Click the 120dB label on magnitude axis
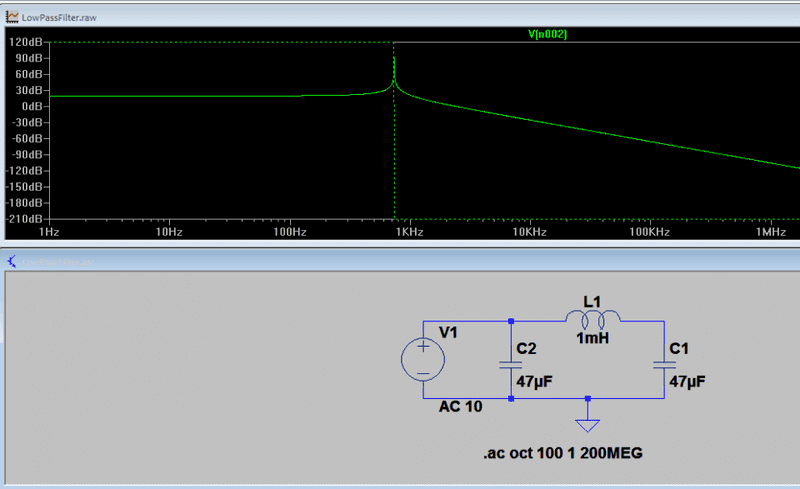The image size is (800, 489). [24, 42]
